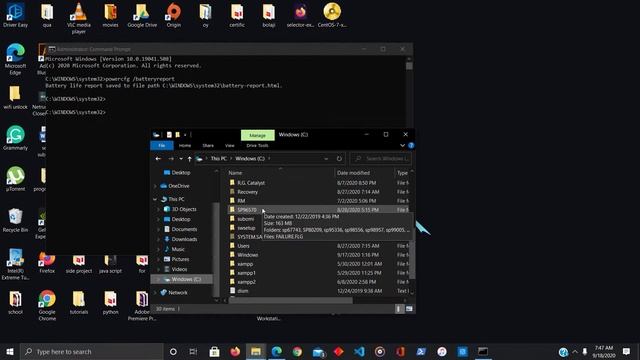This screenshot has width=640, height=360.
Task: Select the python folder on the desktop
Action: (x=110, y=302)
